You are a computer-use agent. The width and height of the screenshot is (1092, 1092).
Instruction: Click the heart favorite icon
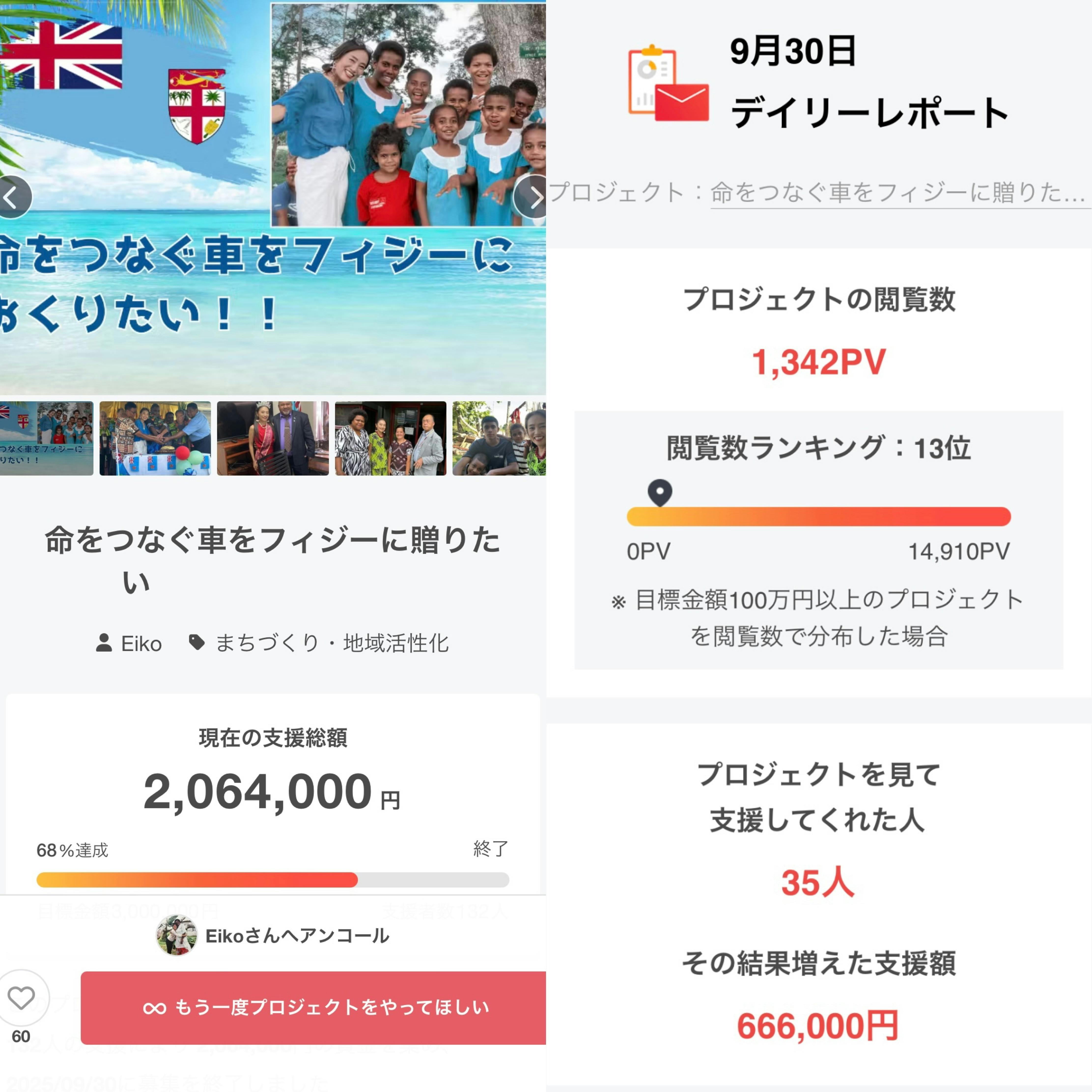click(21, 998)
